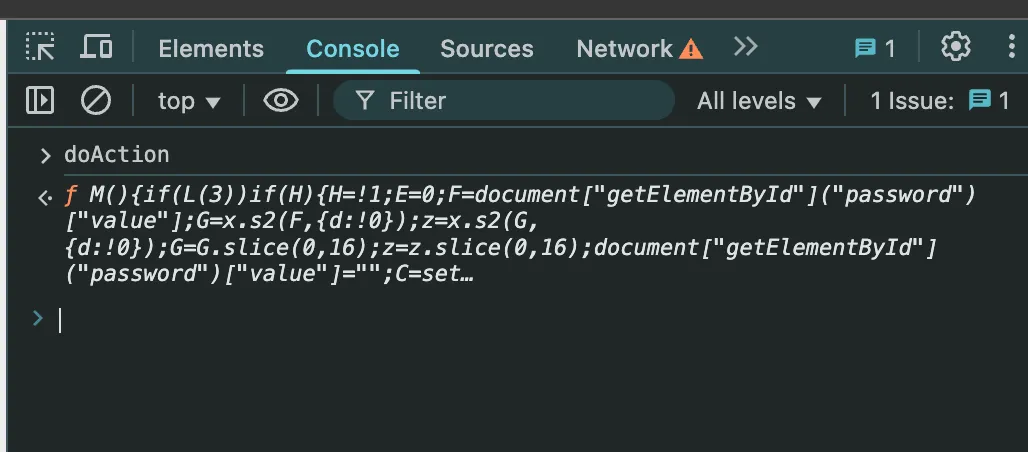Open the top JavaScript context dropdown
This screenshot has height=452, width=1028.
coord(189,101)
